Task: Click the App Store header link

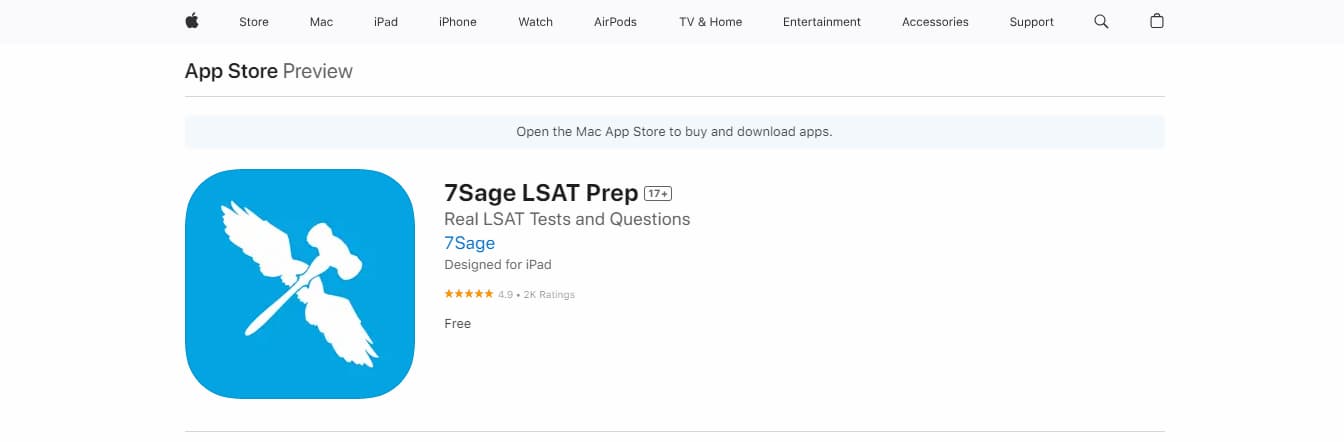Action: pos(231,71)
